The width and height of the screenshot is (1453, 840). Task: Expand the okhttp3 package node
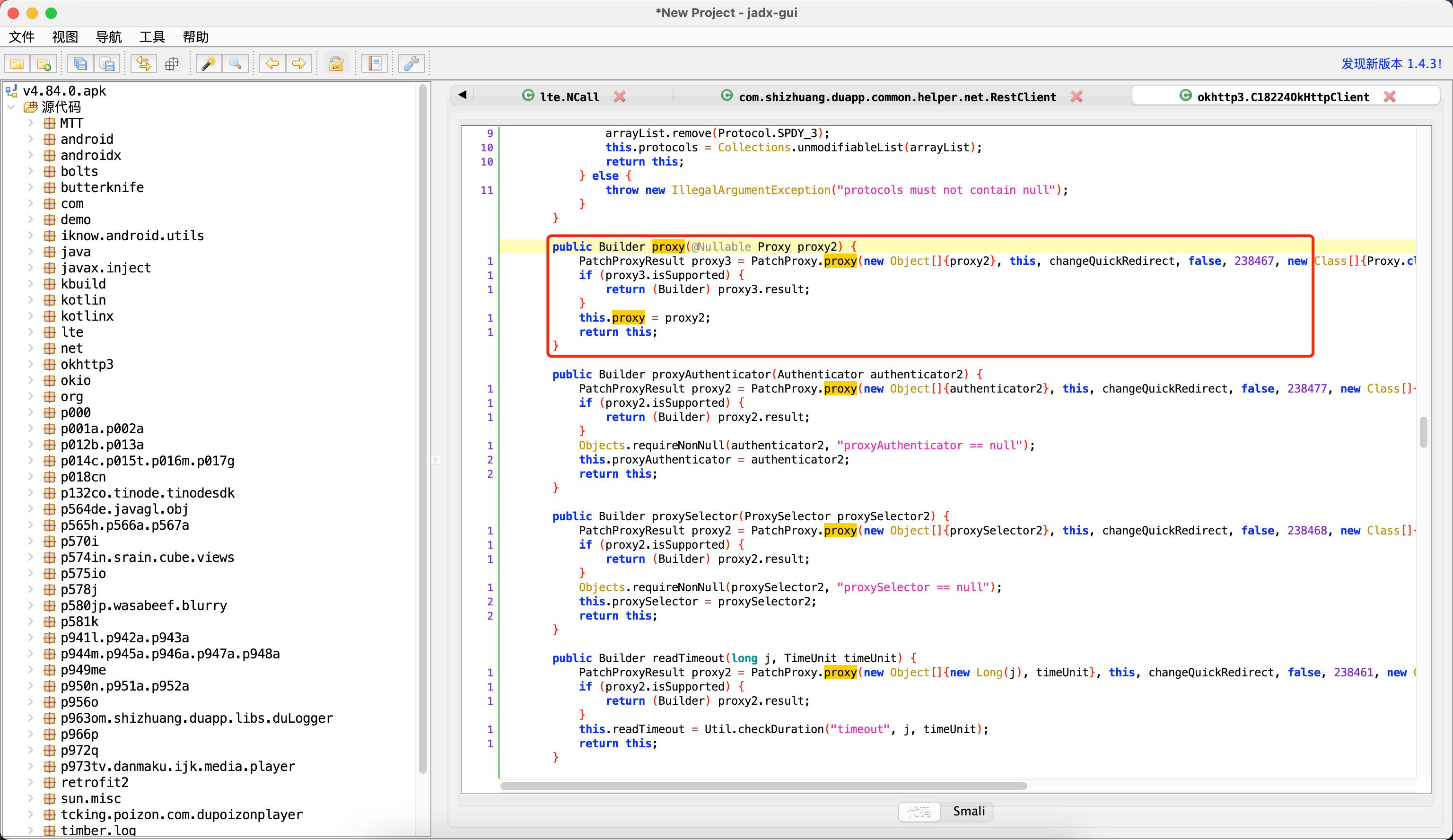[x=31, y=364]
